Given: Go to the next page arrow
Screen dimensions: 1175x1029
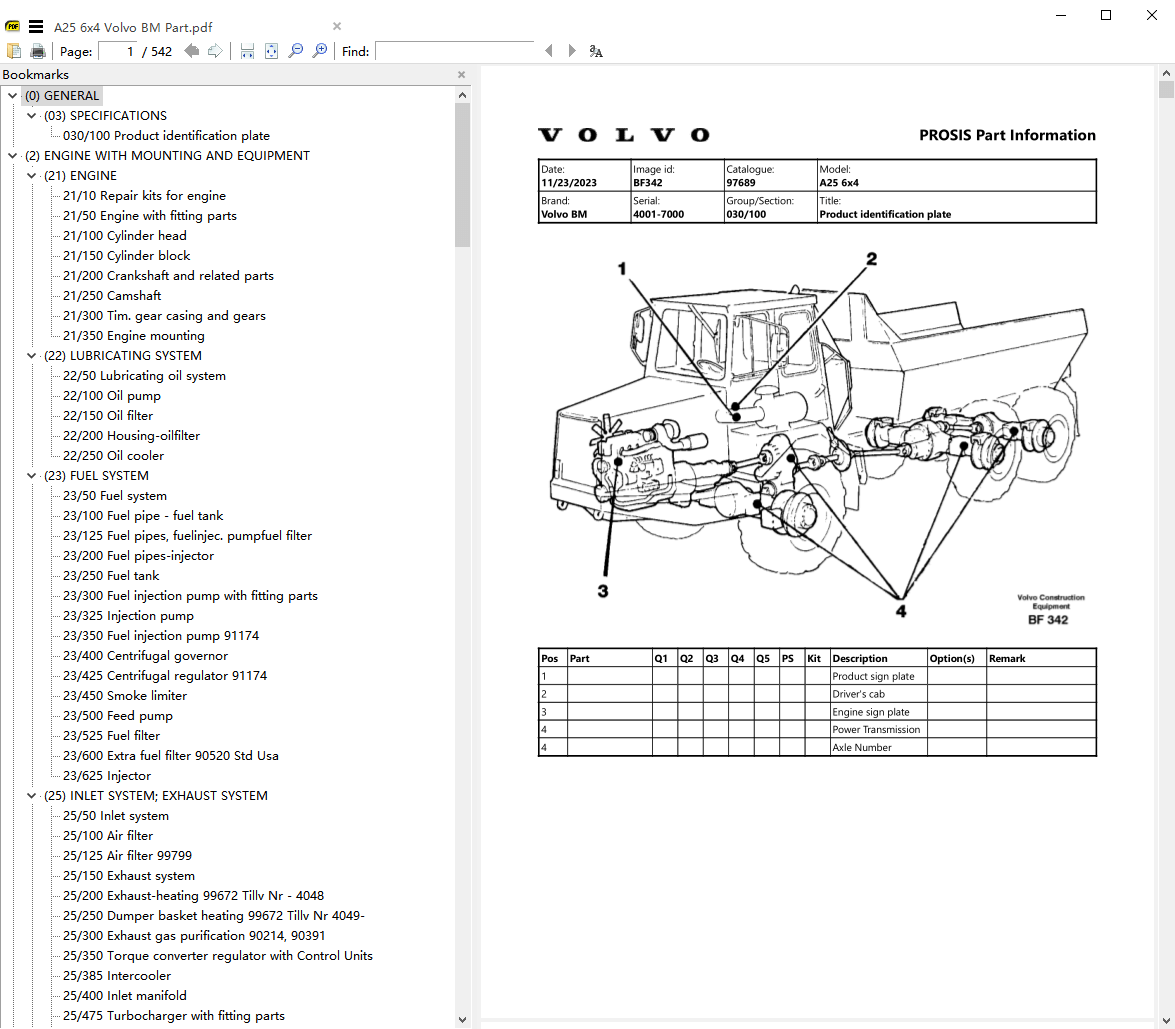Looking at the screenshot, I should tap(215, 51).
